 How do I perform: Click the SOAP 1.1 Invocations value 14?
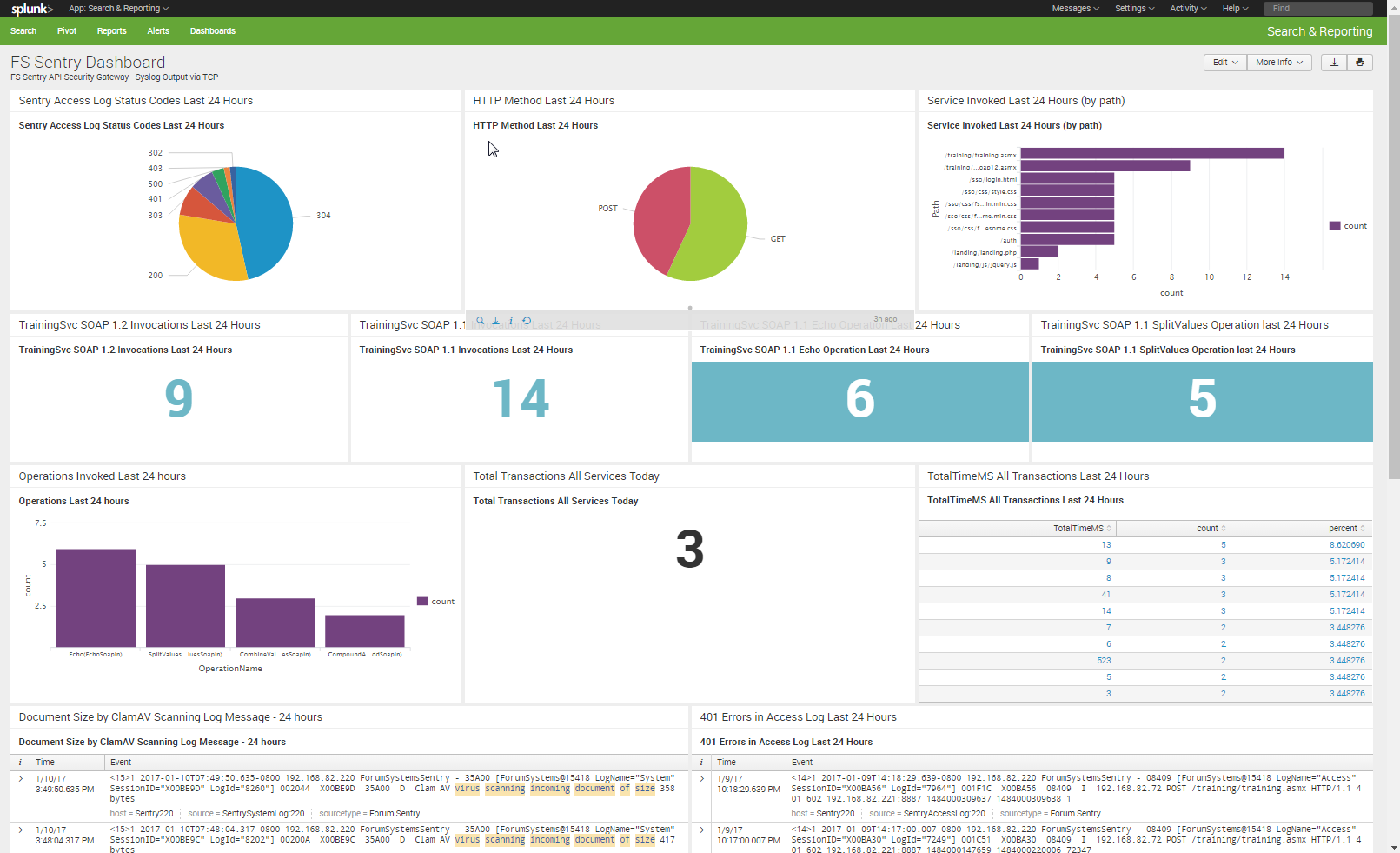click(x=521, y=398)
